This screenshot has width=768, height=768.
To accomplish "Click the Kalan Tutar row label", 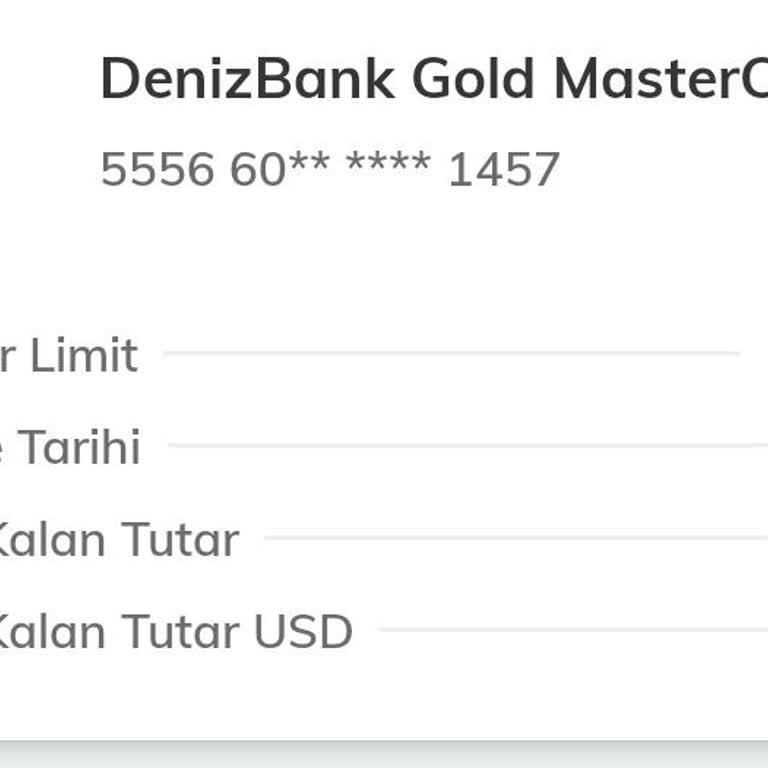I will [x=118, y=540].
